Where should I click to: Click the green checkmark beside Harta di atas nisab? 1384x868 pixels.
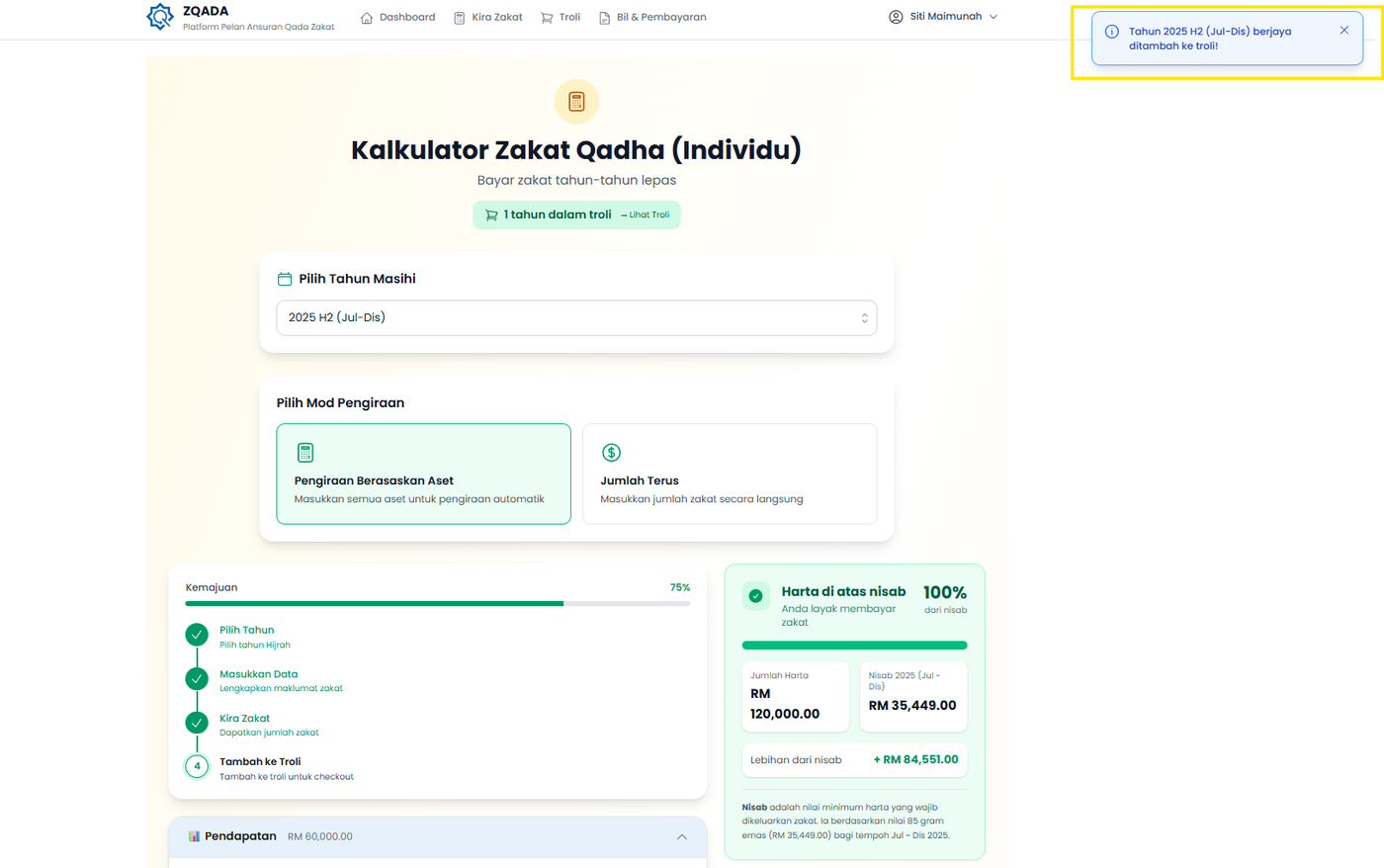(x=755, y=595)
